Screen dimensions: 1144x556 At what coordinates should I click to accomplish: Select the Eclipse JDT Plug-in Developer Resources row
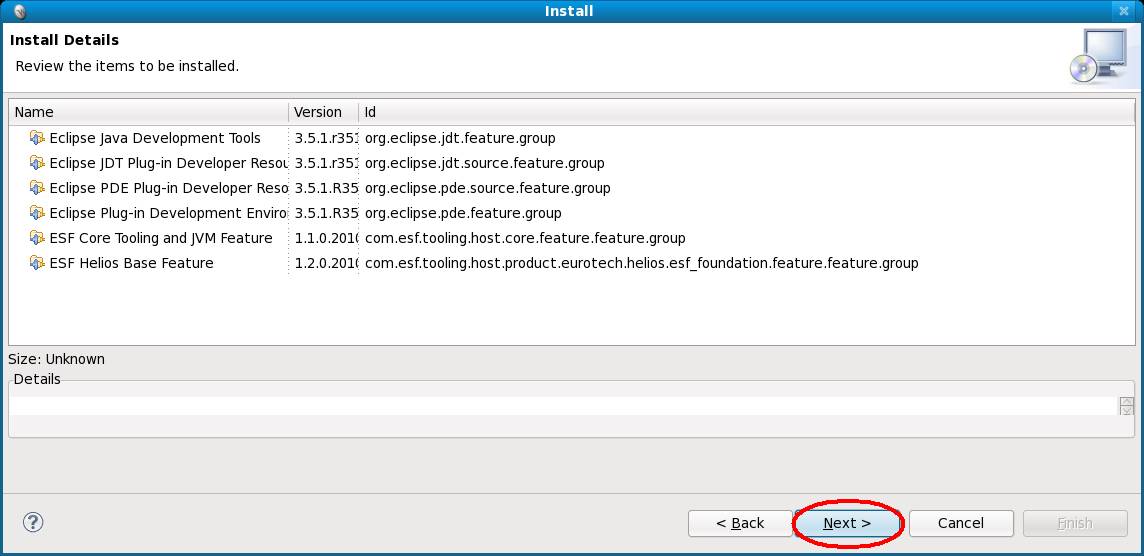[x=572, y=163]
